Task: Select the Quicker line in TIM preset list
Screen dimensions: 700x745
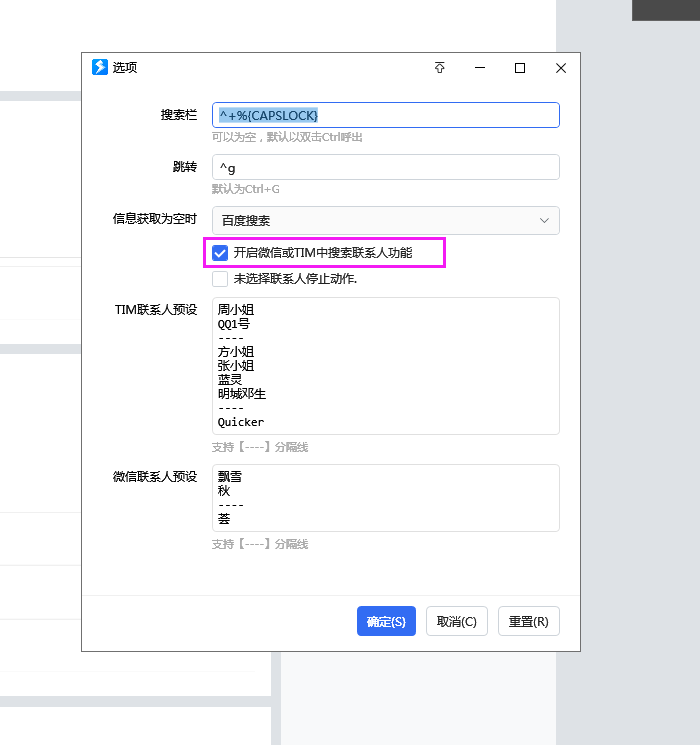Action: 240,422
